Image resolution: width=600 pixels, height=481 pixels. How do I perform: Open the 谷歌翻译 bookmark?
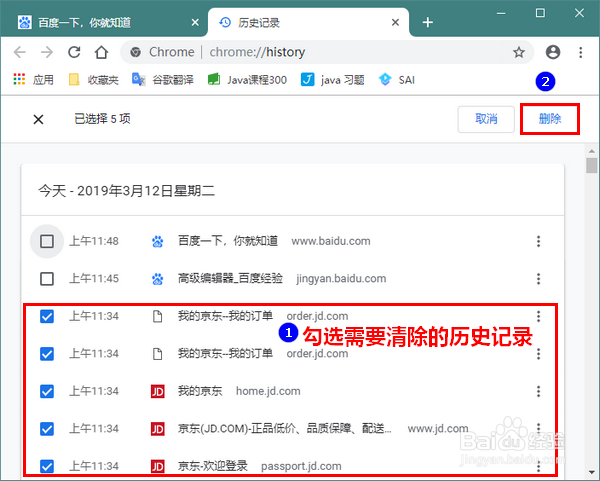pos(163,80)
